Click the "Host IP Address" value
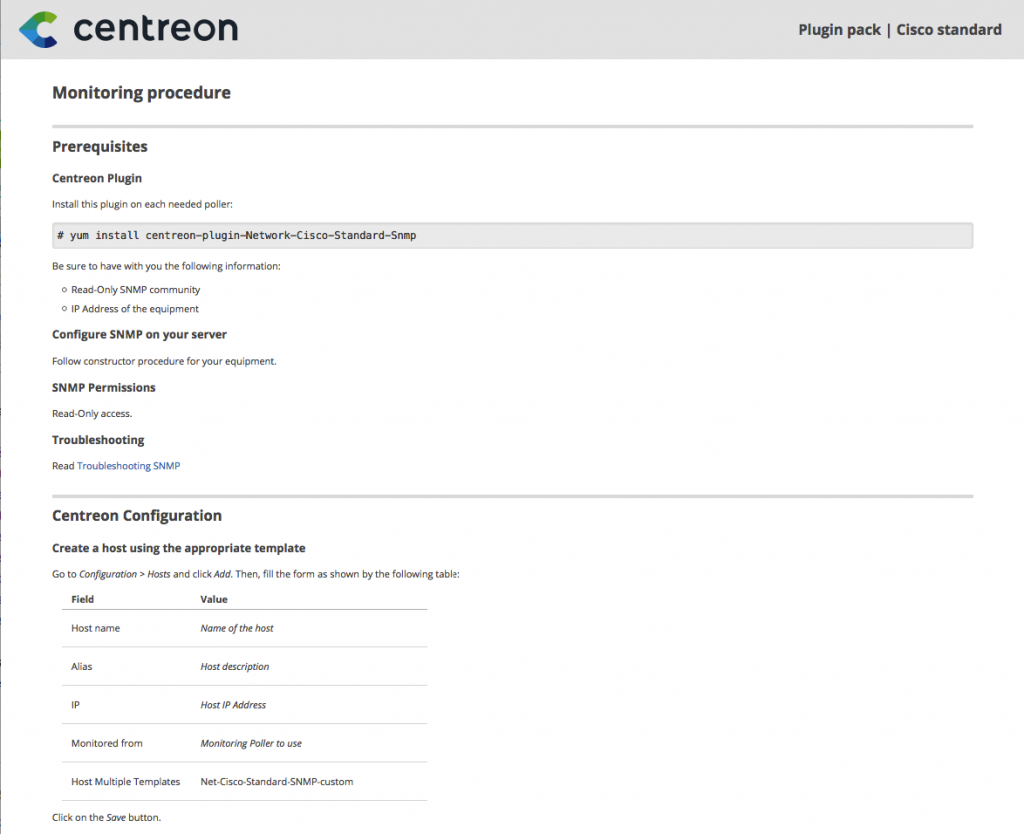Screen dimensions: 1024x834 coord(233,705)
